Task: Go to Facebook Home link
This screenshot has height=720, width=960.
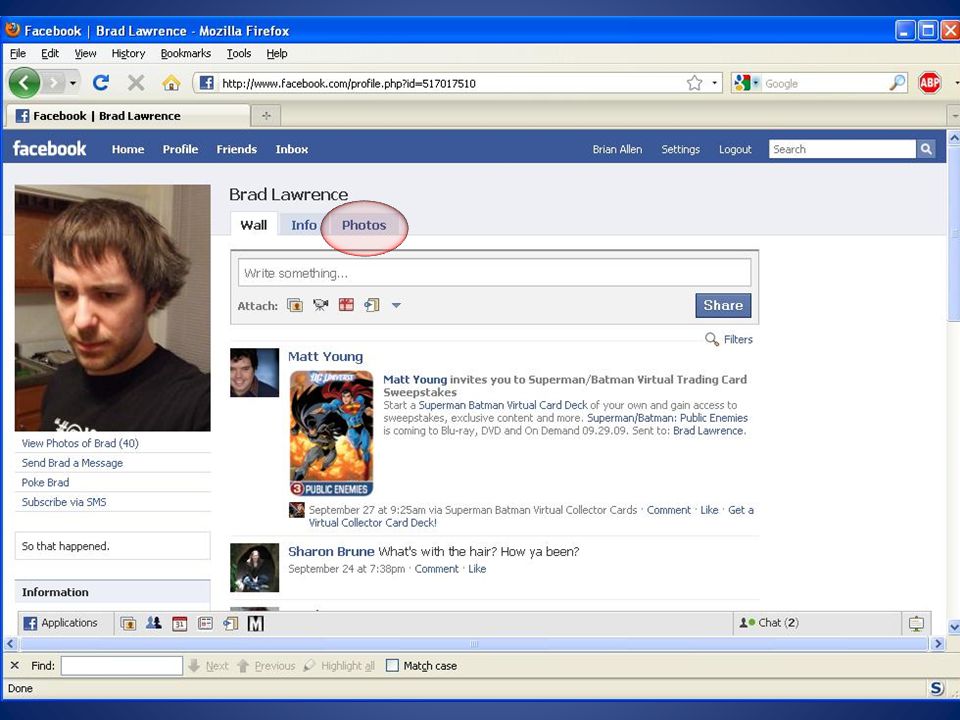Action: (128, 149)
